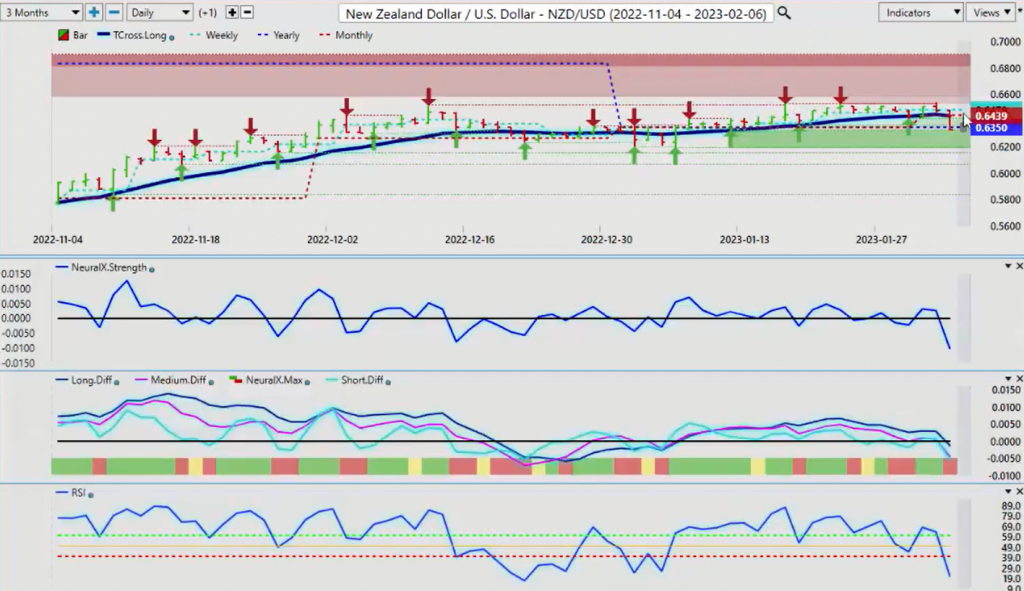Open settings dot next to RSI
The image size is (1024, 591).
click(91, 495)
